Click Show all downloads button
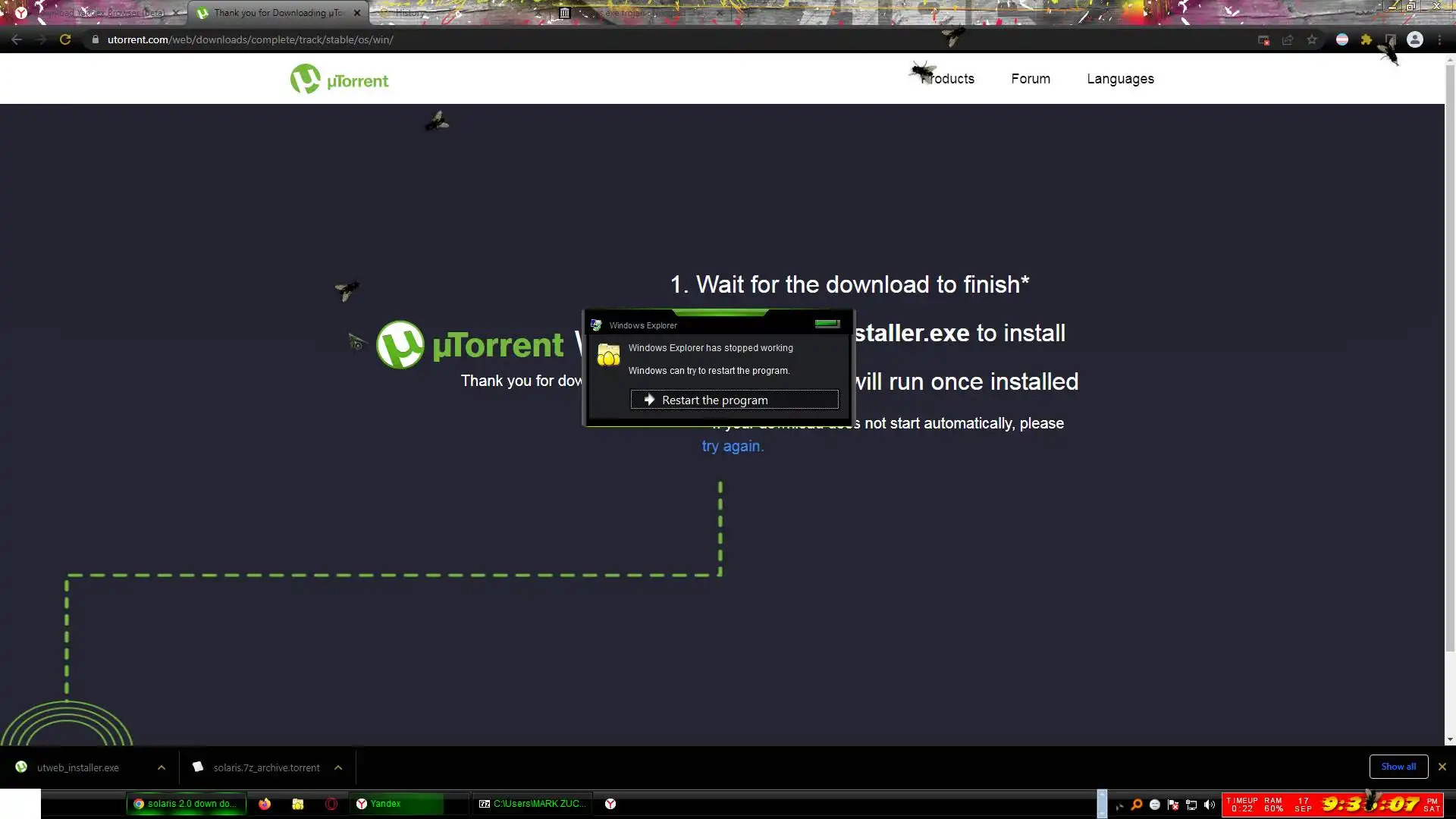This screenshot has width=1456, height=819. pos(1398,767)
